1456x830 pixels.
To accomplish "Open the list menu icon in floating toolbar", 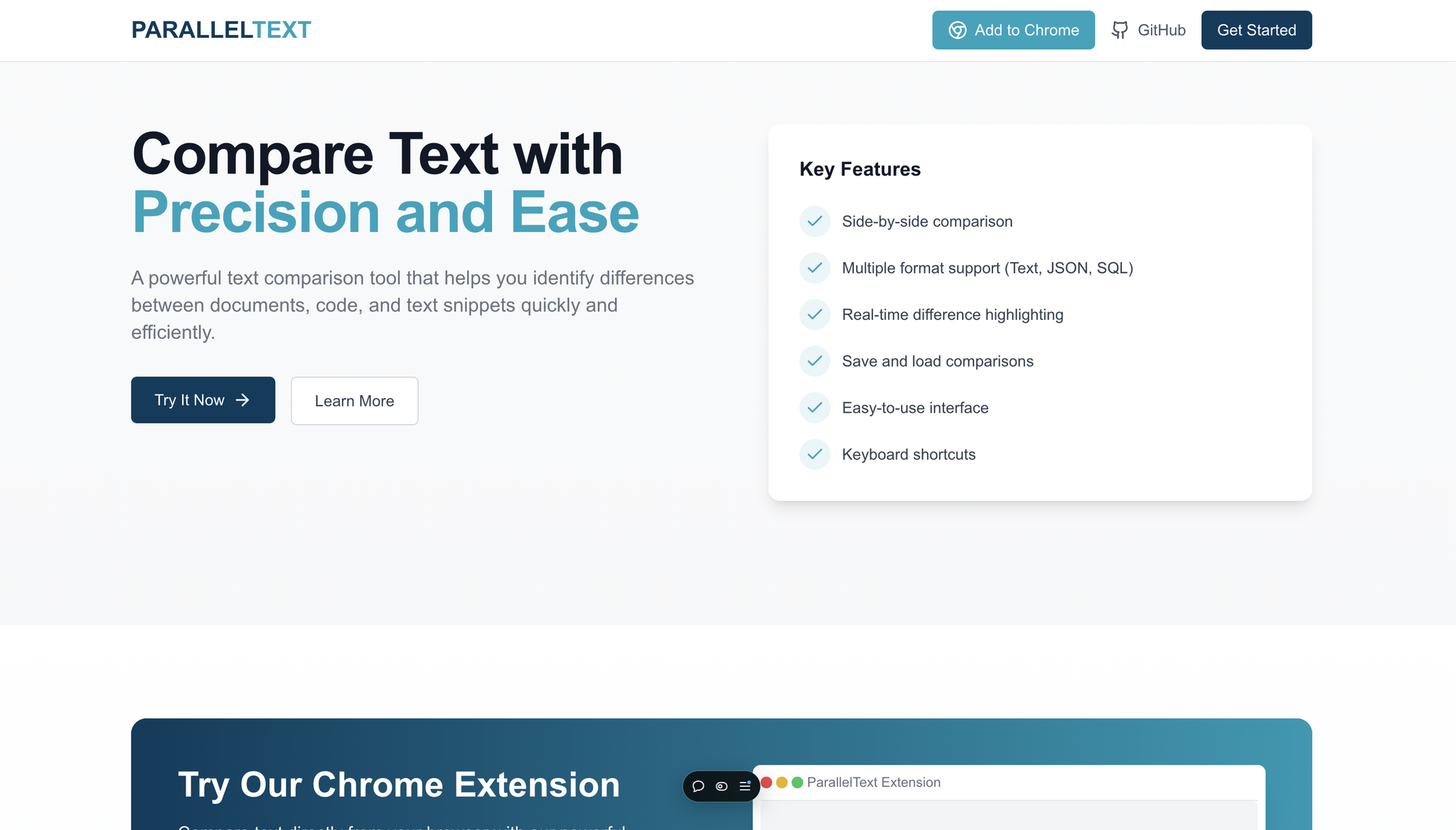I will tap(745, 786).
